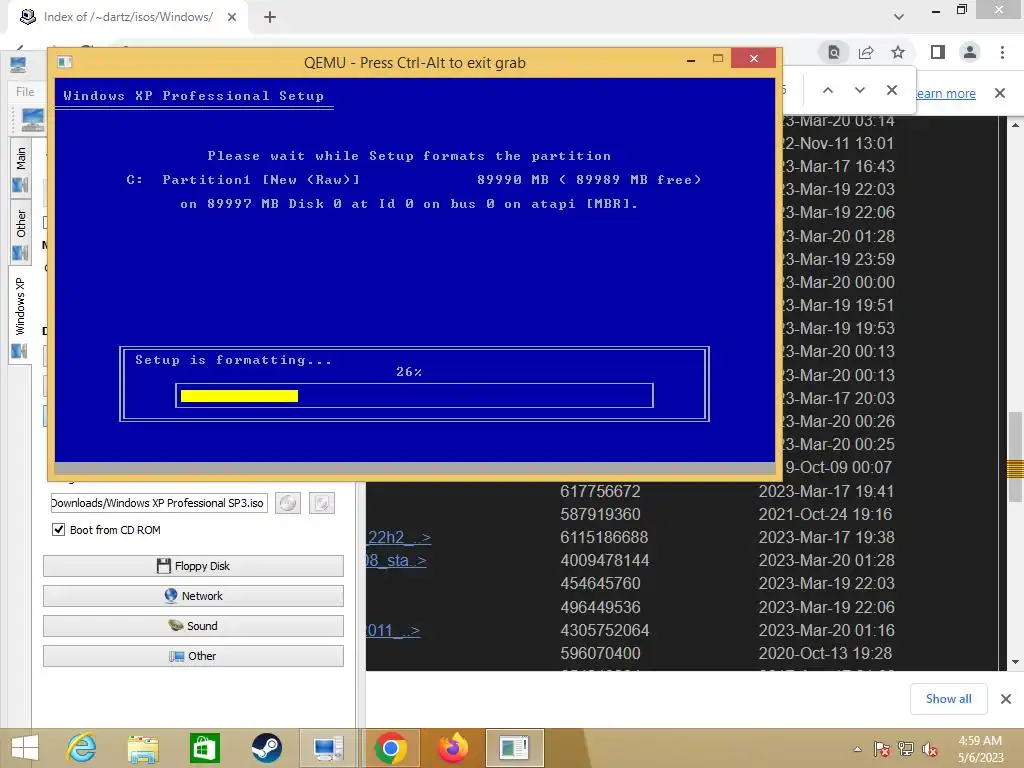The height and width of the screenshot is (768, 1024).
Task: Close the Index of ~dartz/isos/Windows tab
Action: 232,17
